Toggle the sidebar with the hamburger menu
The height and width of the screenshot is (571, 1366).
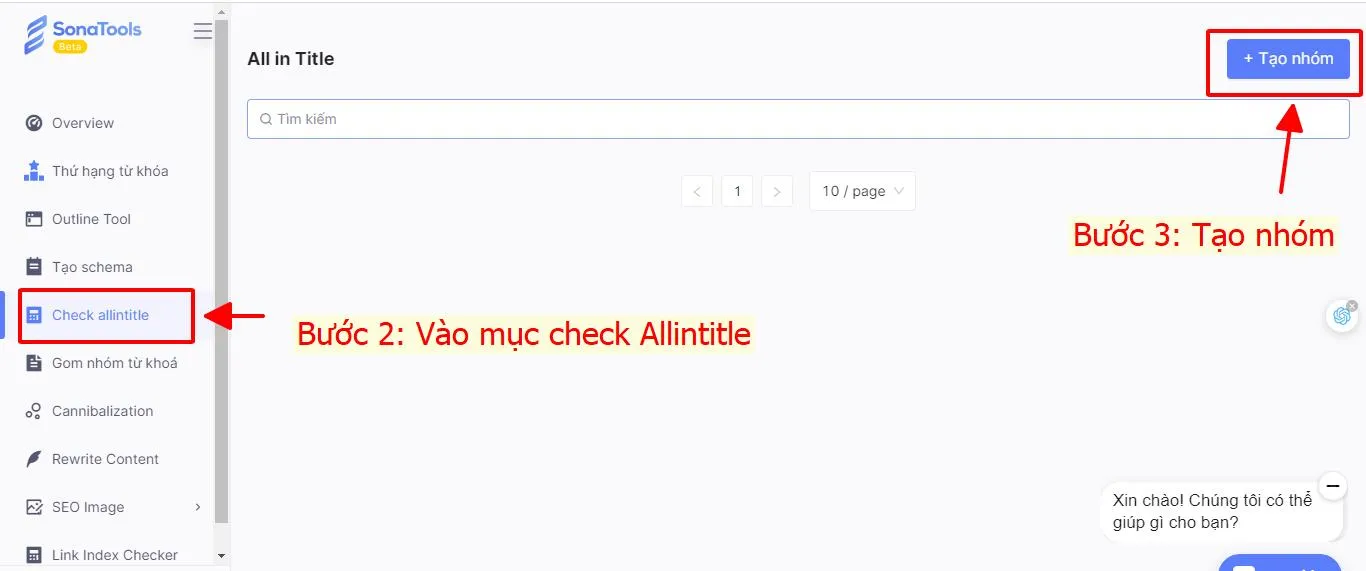[203, 31]
